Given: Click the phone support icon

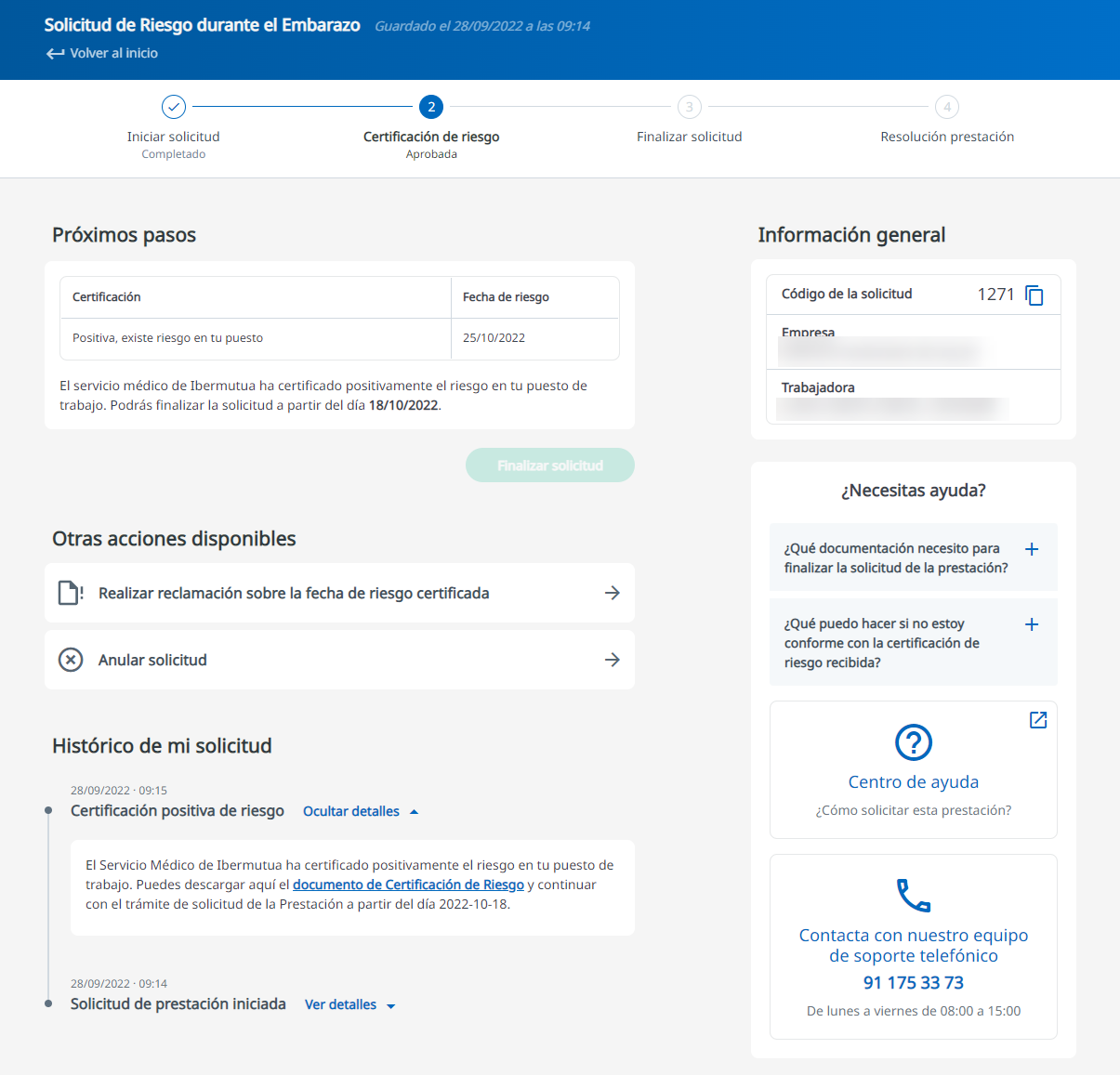Looking at the screenshot, I should tap(913, 896).
